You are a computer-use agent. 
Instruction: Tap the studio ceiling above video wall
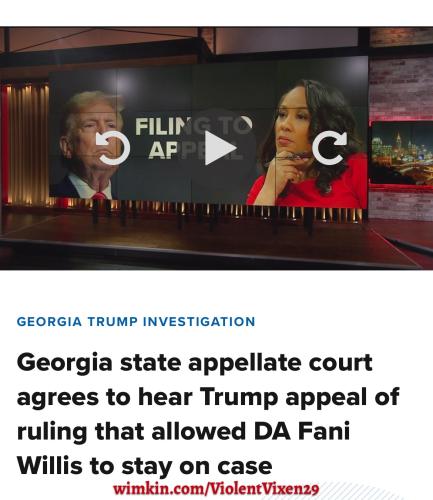tap(187, 42)
